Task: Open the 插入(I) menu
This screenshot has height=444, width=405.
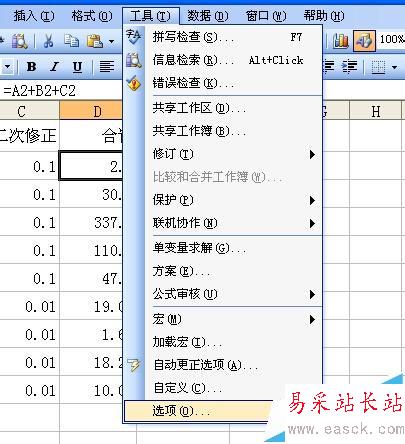Action: click(x=34, y=16)
